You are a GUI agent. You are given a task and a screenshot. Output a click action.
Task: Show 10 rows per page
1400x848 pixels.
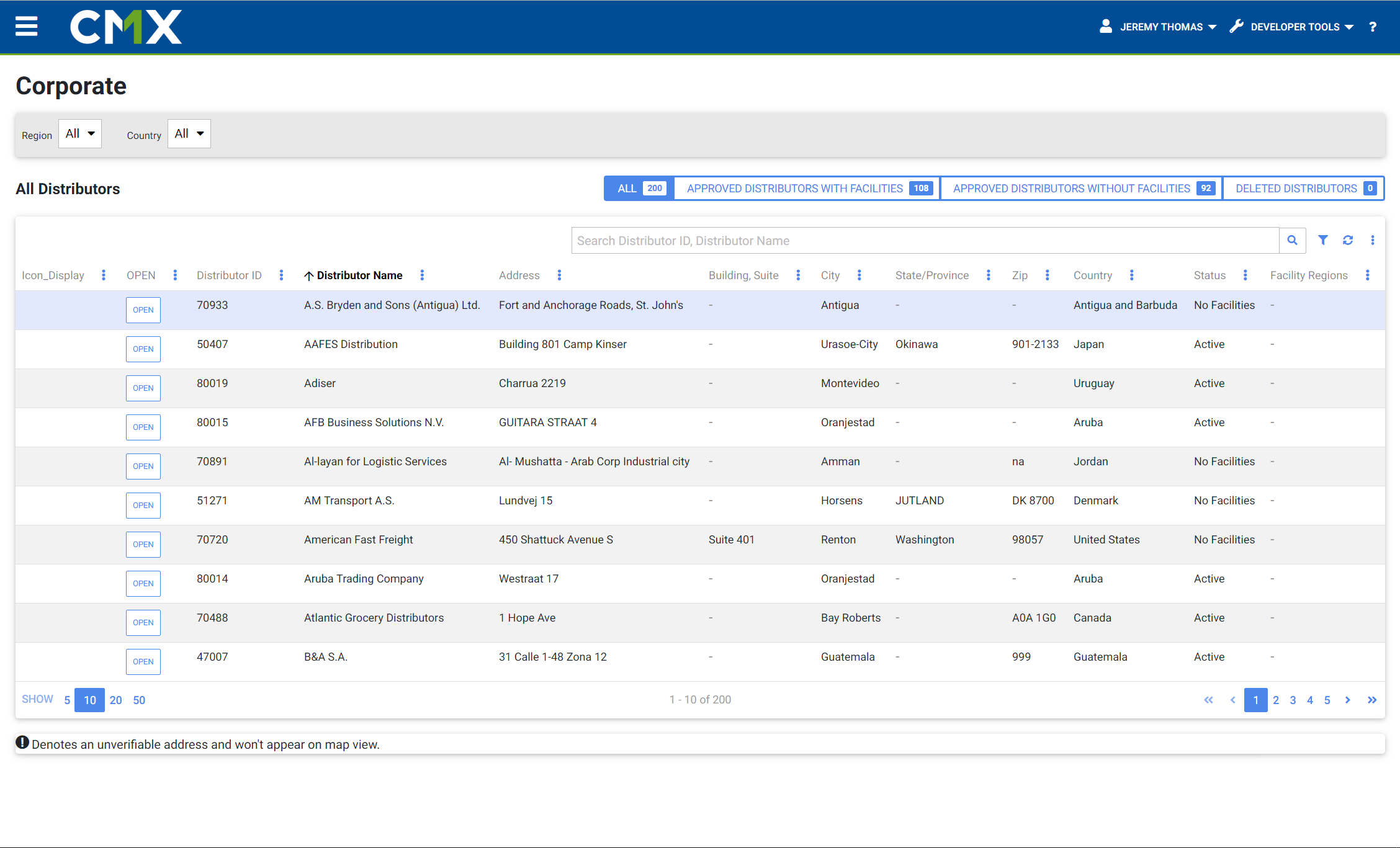point(90,700)
